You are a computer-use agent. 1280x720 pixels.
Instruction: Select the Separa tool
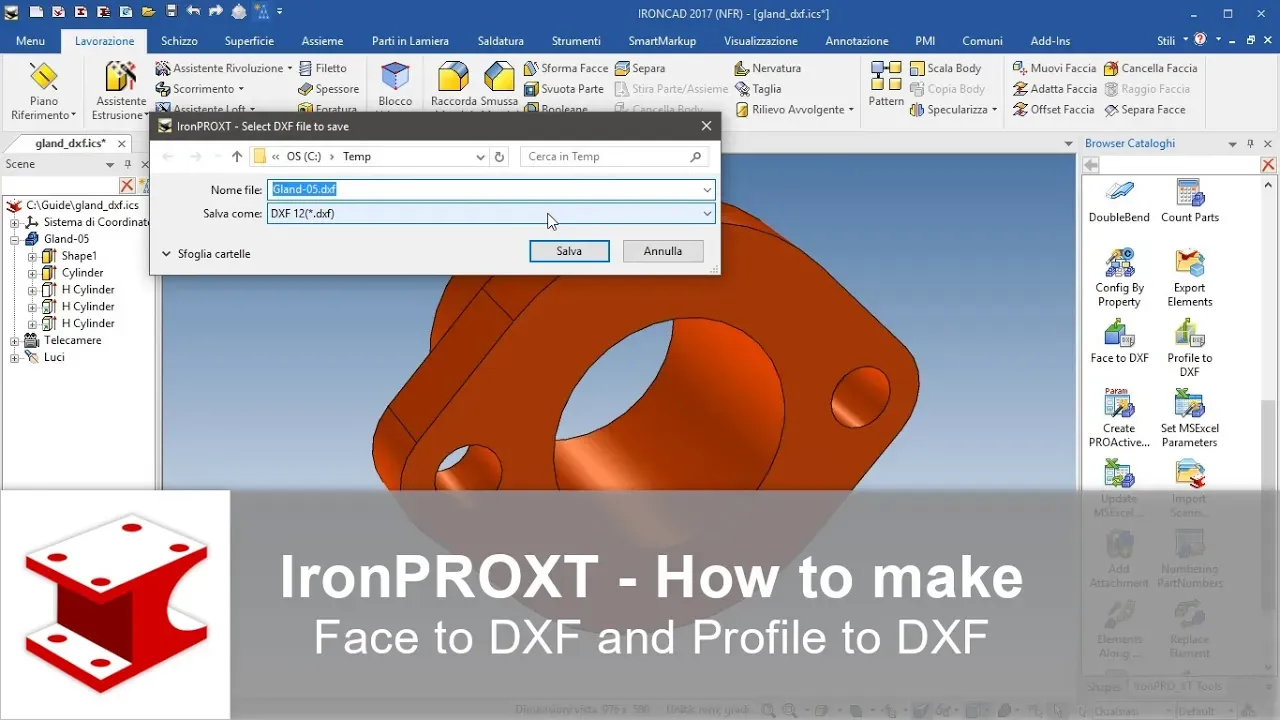640,68
